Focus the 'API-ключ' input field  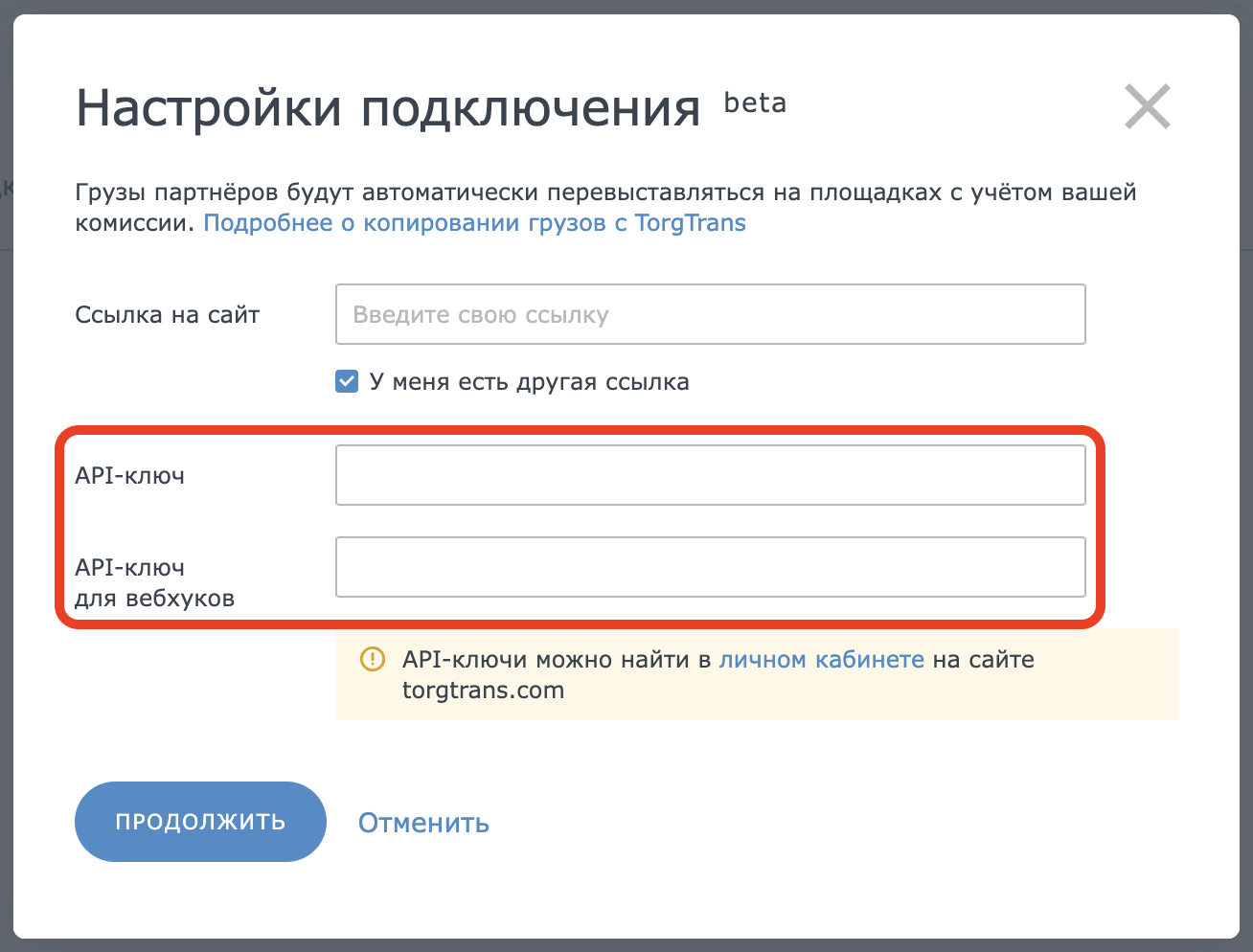(x=710, y=475)
